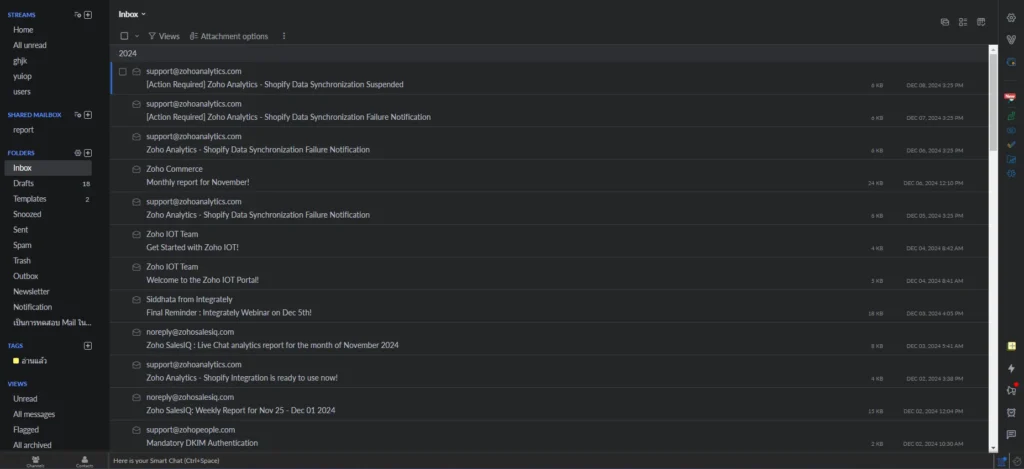
Task: Open the Final Reminder Integrately Webinar email
Action: tap(549, 306)
